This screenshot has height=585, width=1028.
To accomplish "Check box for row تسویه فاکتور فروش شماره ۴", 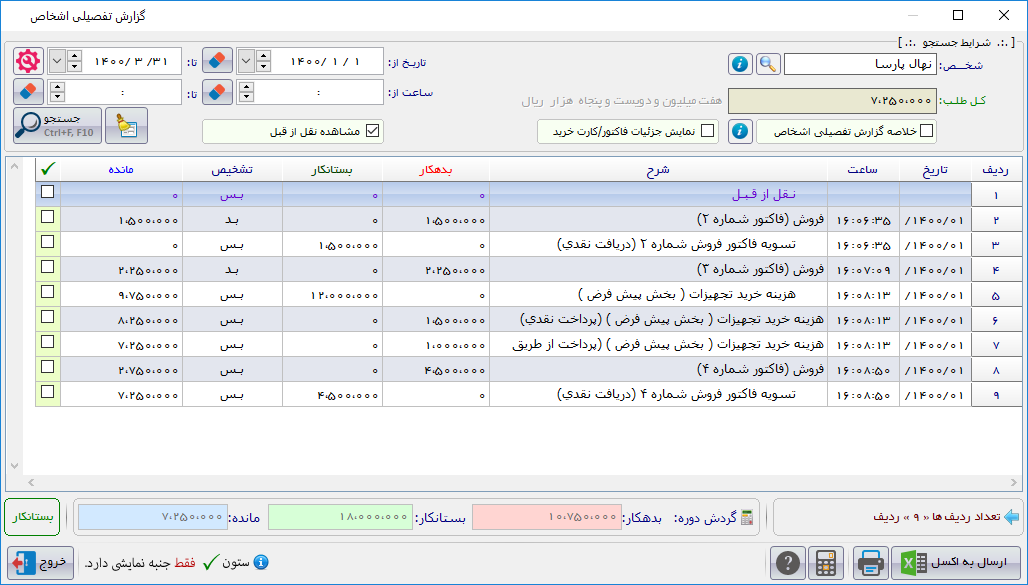I will click(48, 392).
